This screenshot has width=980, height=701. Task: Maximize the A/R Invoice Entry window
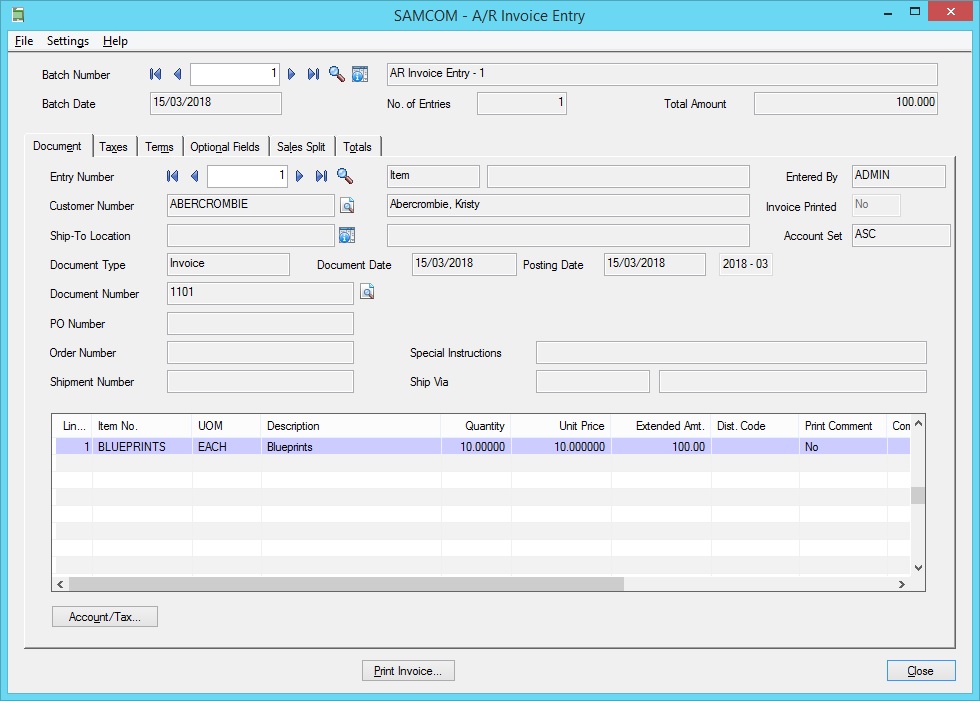pyautogui.click(x=915, y=11)
